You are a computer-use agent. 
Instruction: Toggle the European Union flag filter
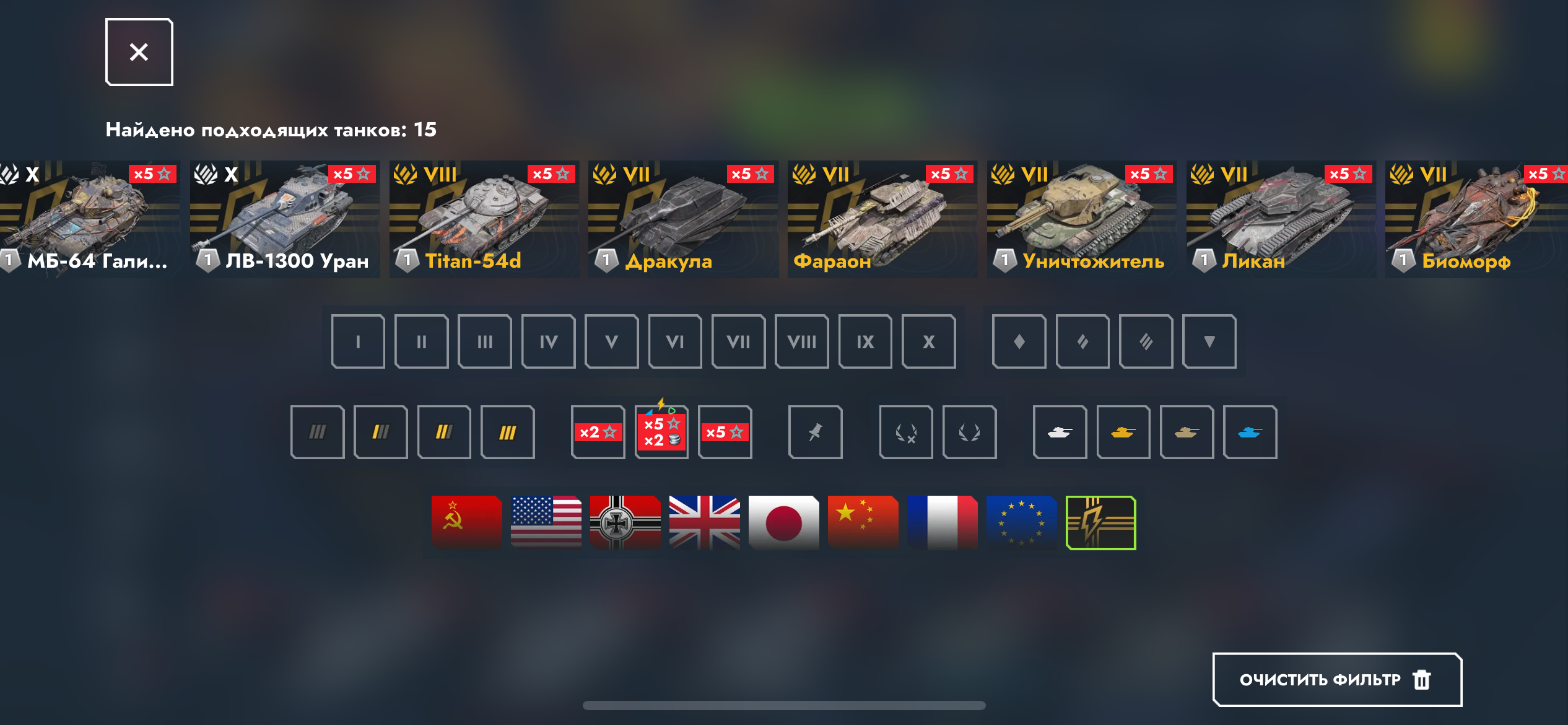[1021, 522]
